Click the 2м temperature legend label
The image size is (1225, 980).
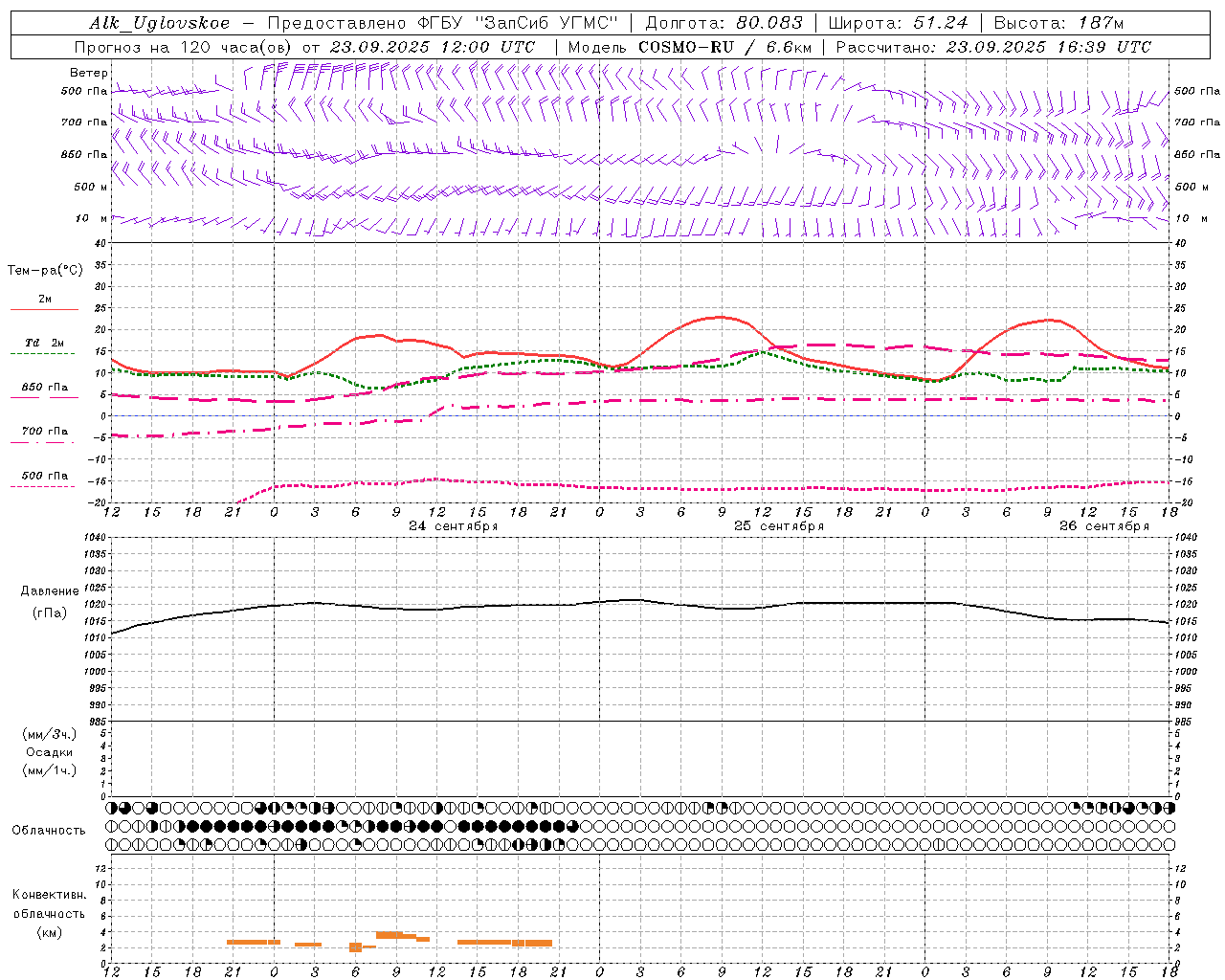point(45,300)
